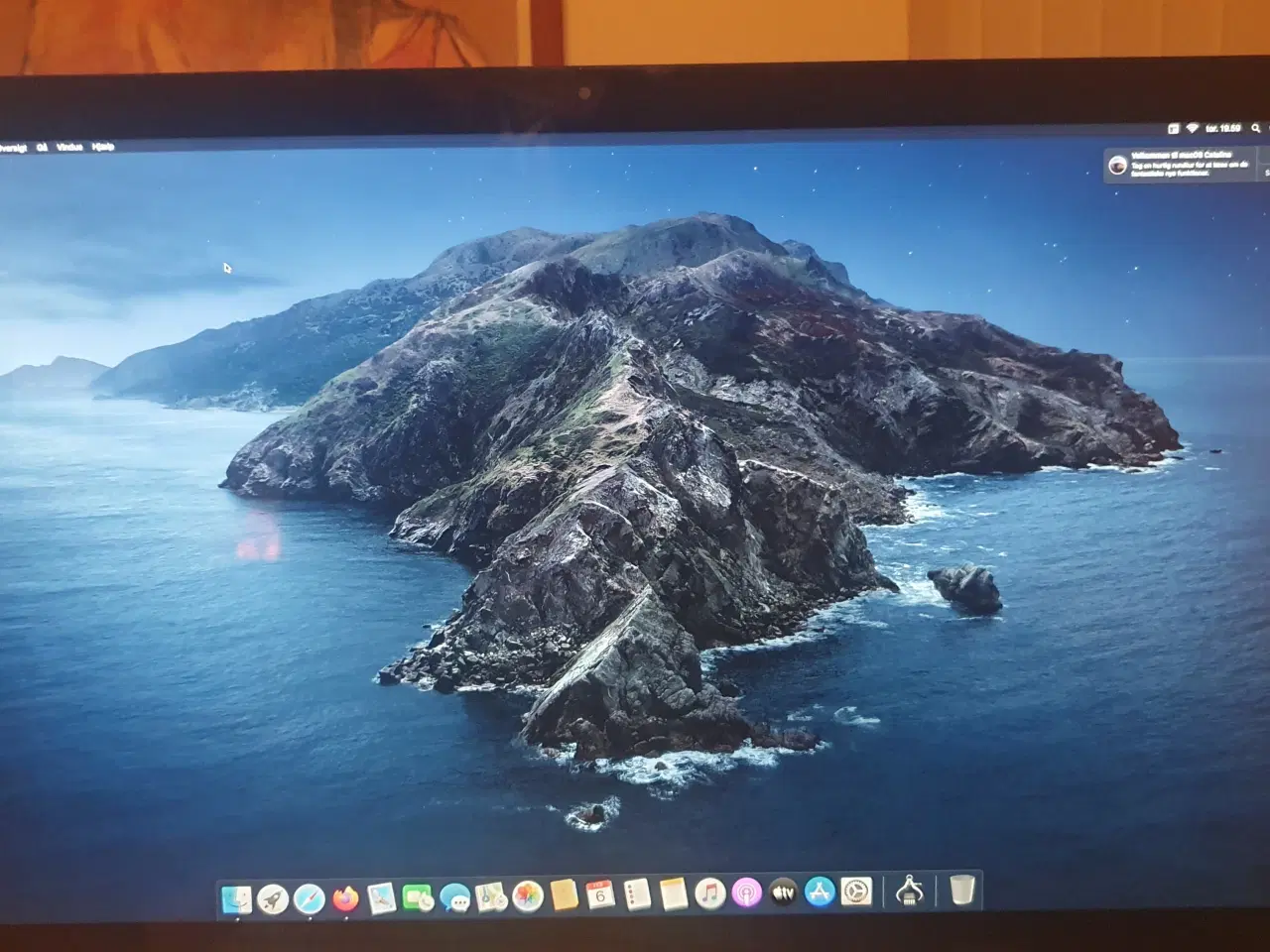Screen dimensions: 1270x952
Task: Open the Trash in the Dock
Action: (961, 890)
